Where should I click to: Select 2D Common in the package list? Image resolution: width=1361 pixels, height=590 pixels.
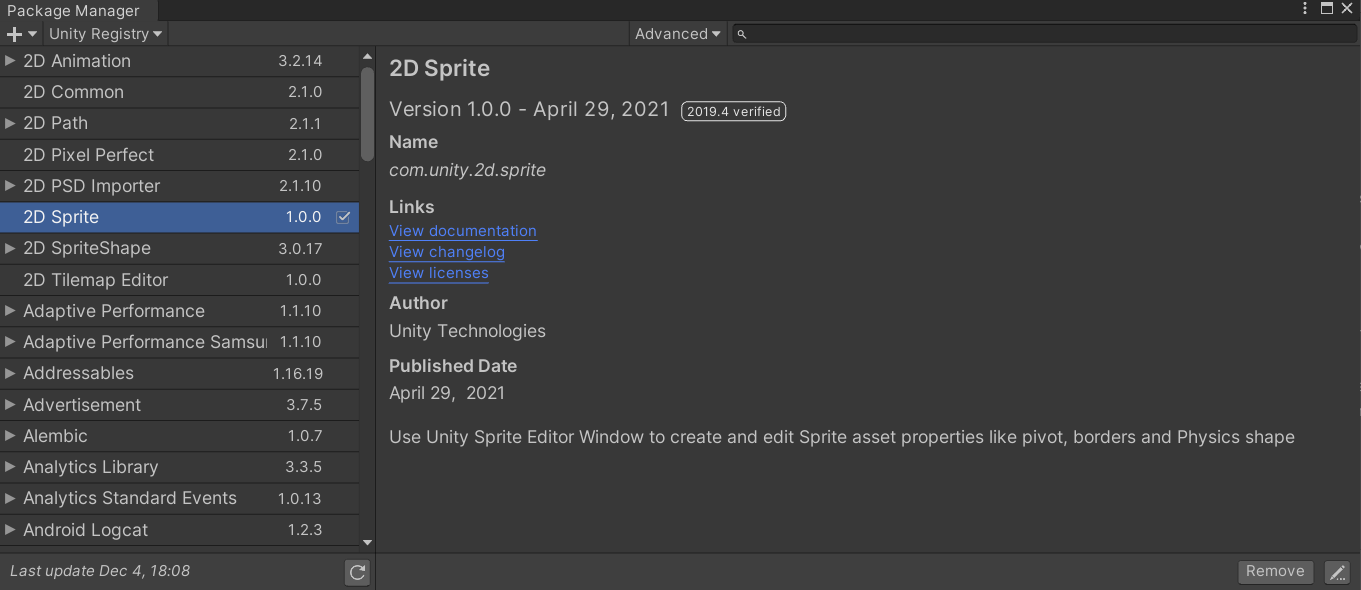(73, 92)
